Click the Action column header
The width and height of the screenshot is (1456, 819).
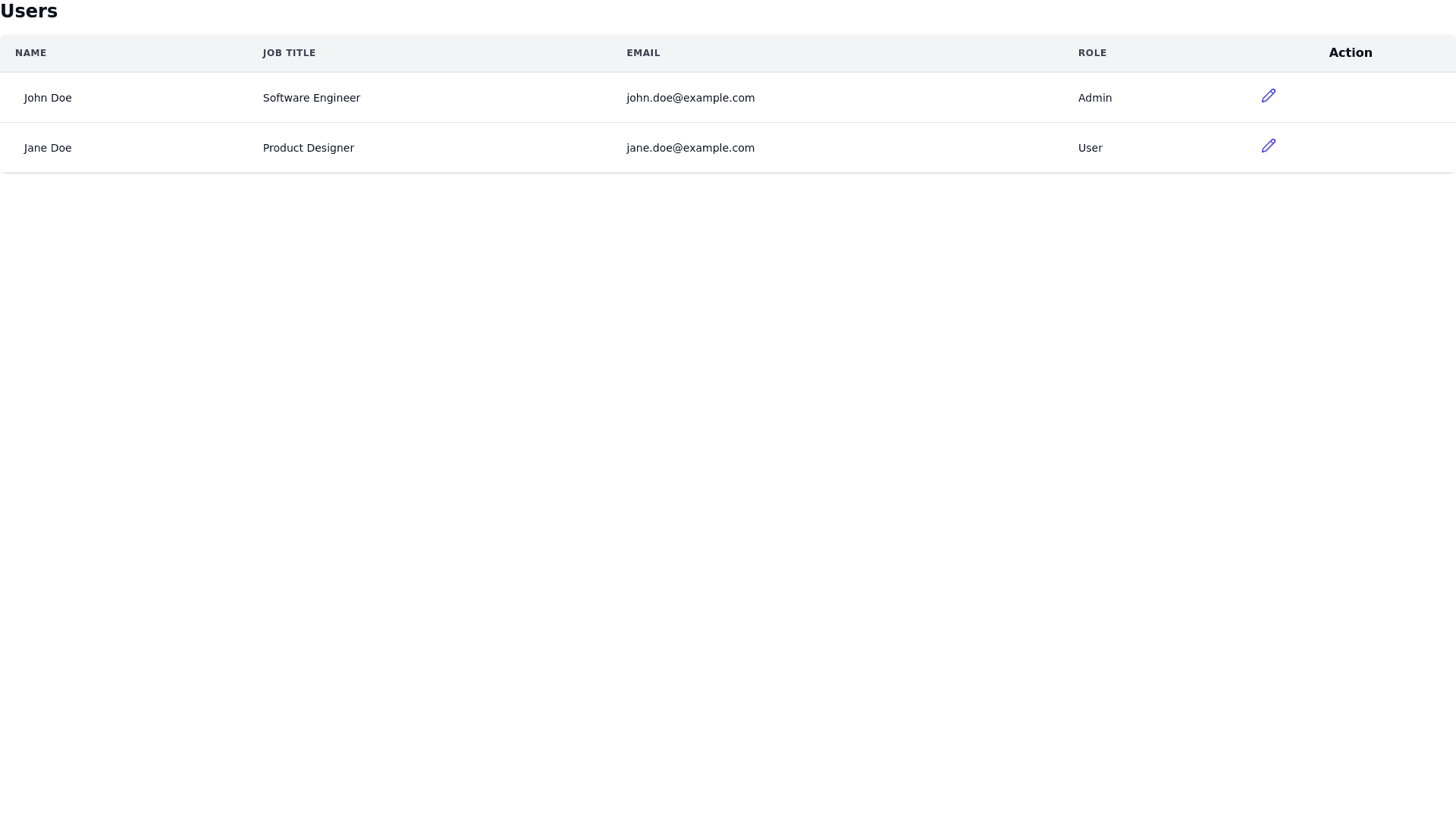(1350, 53)
